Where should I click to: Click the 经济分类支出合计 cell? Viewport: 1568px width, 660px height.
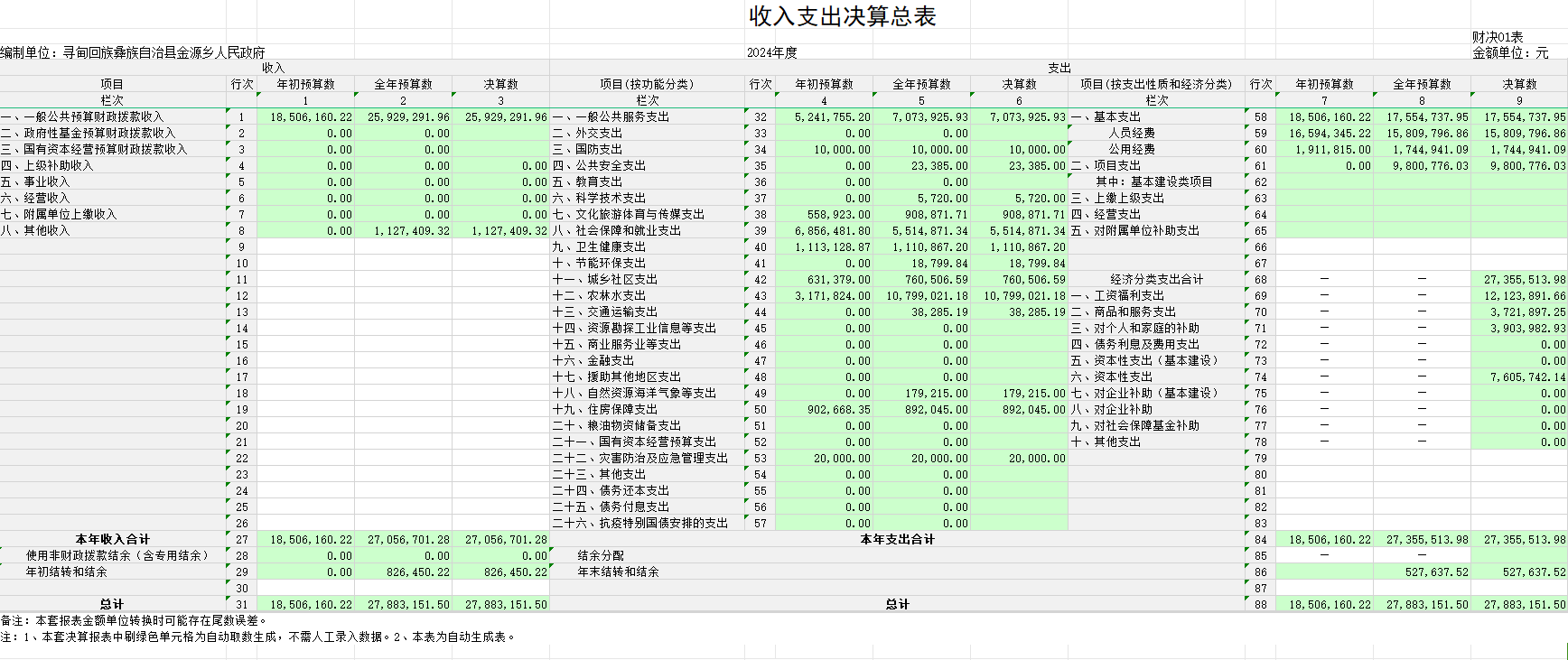[x=1156, y=279]
